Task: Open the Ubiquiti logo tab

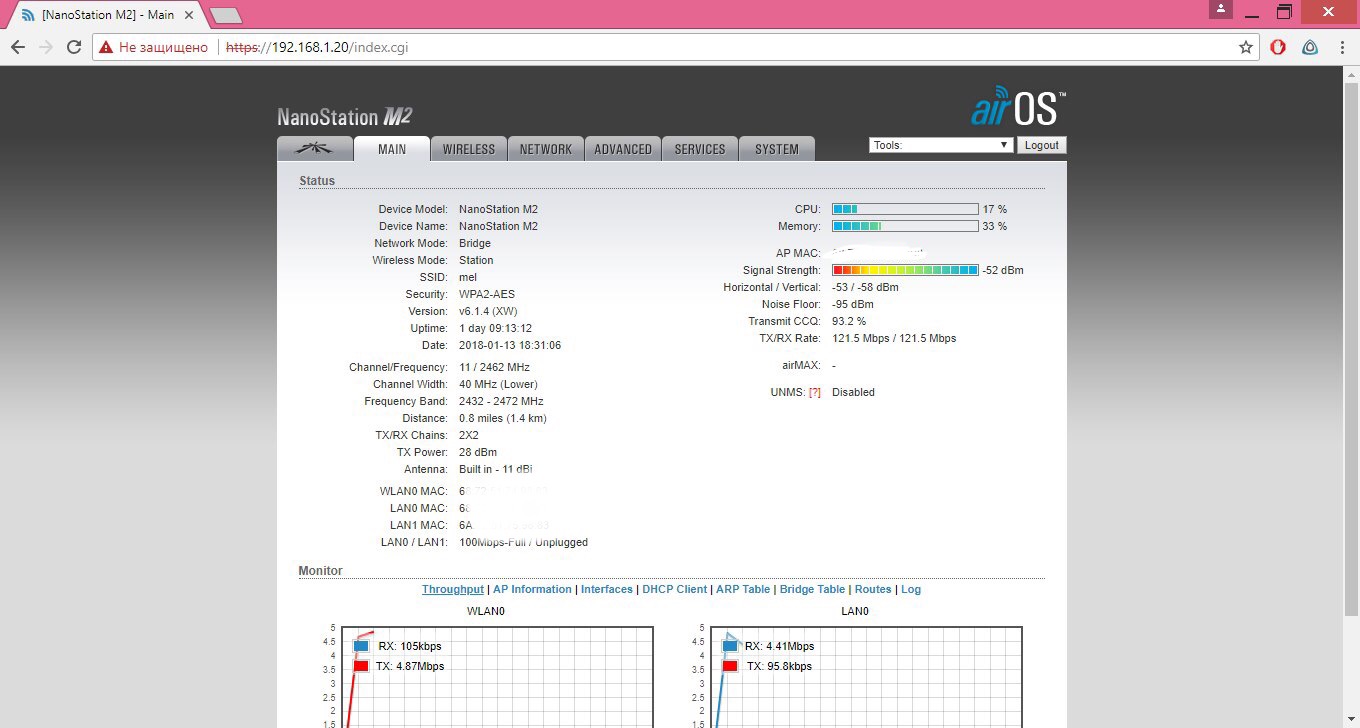Action: [315, 149]
